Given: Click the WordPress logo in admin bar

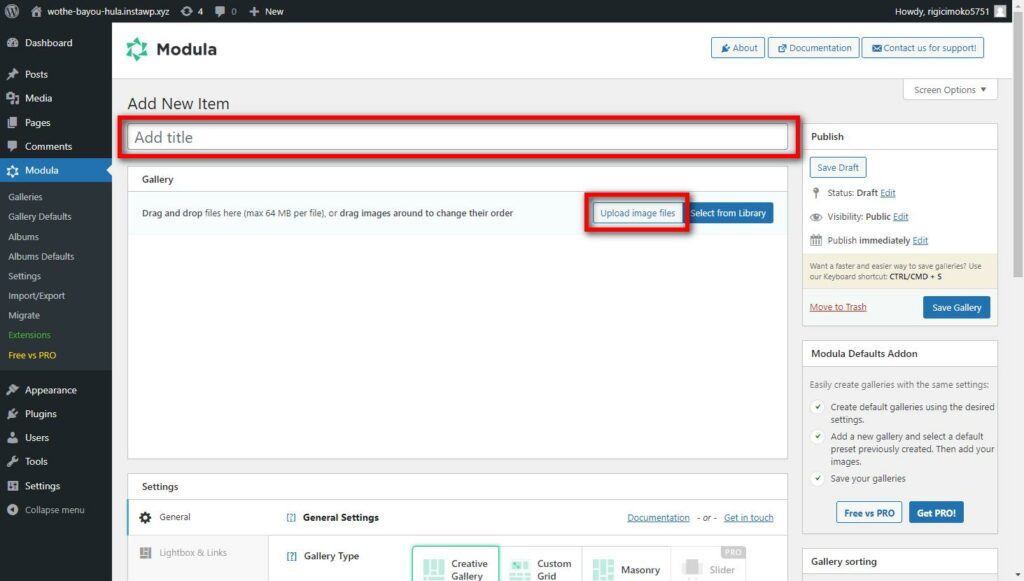Looking at the screenshot, I should click(x=12, y=11).
